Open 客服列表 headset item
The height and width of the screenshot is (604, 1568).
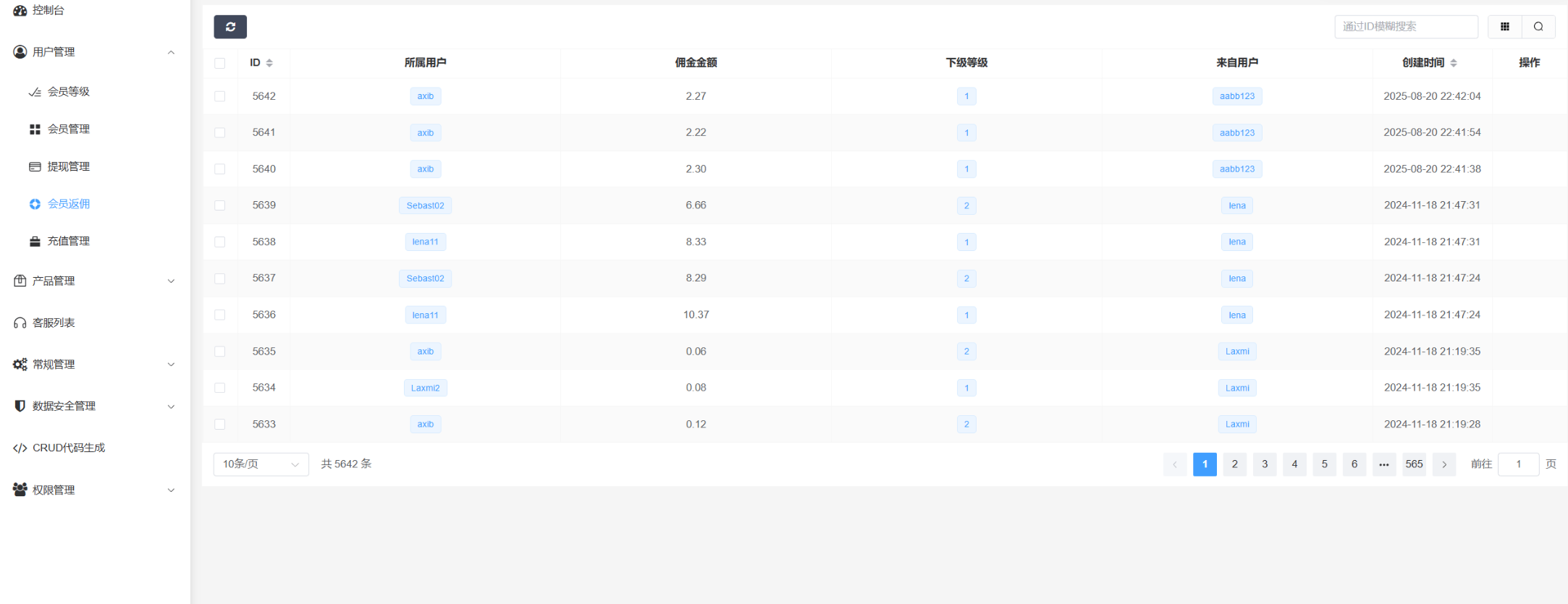tap(53, 323)
